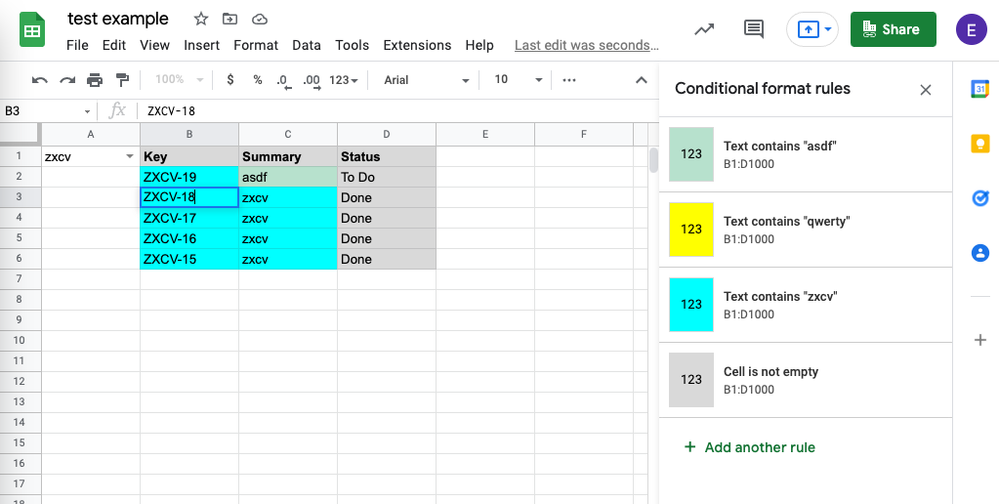Image resolution: width=999 pixels, height=504 pixels.
Task: Select row 5 header
Action: pyautogui.click(x=20, y=238)
